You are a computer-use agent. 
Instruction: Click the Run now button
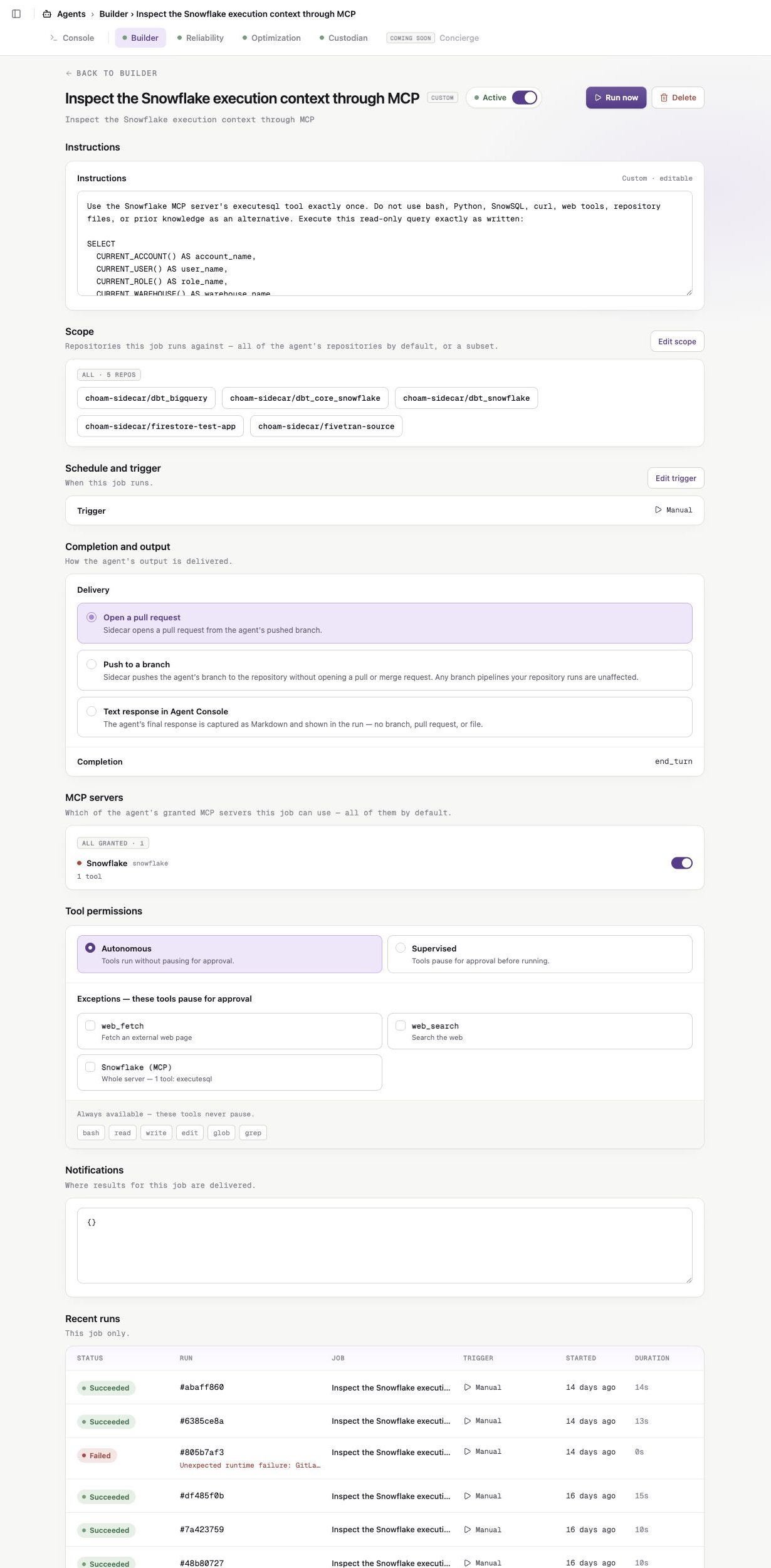click(616, 98)
